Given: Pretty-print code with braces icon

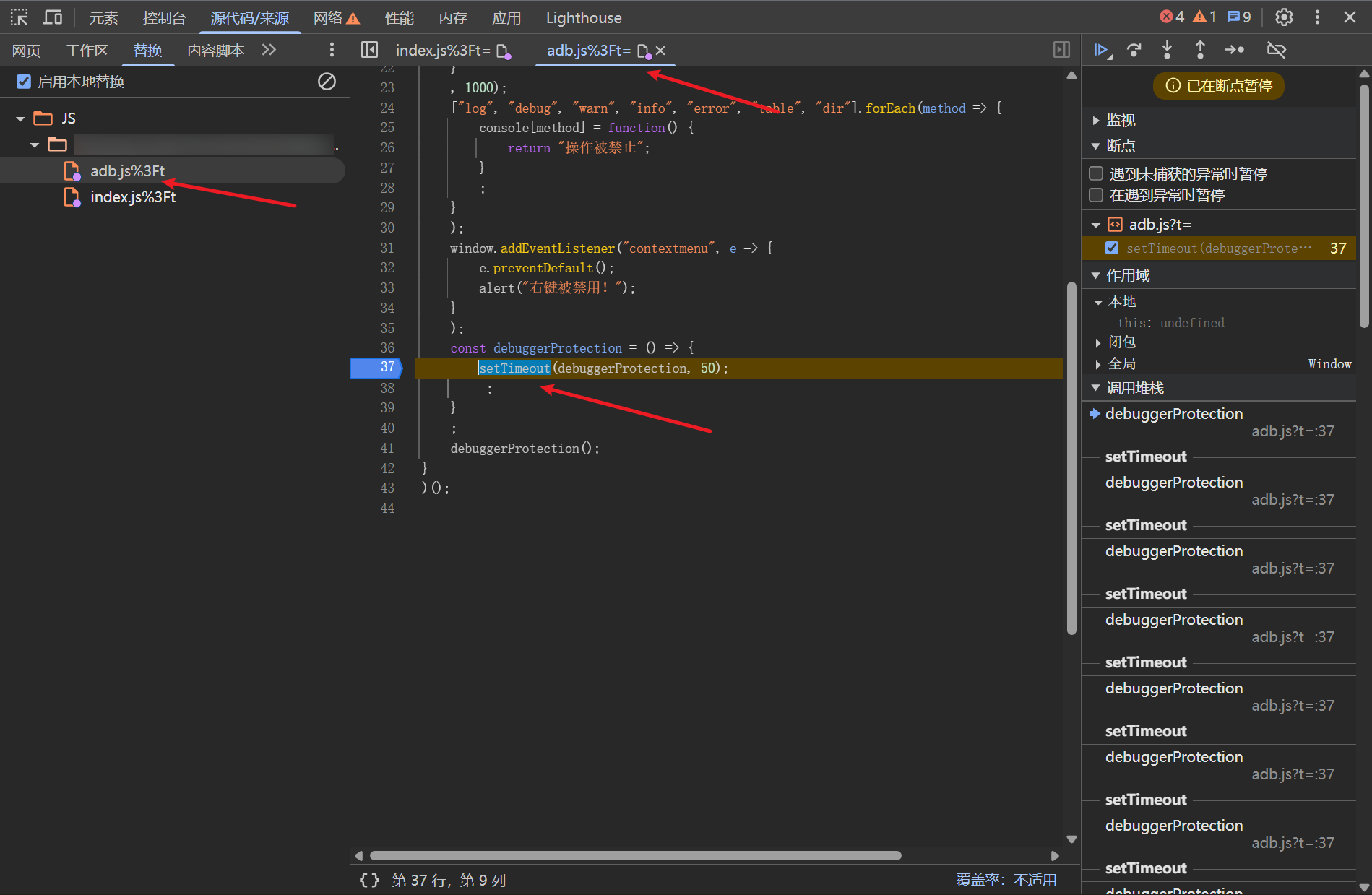Looking at the screenshot, I should [369, 880].
